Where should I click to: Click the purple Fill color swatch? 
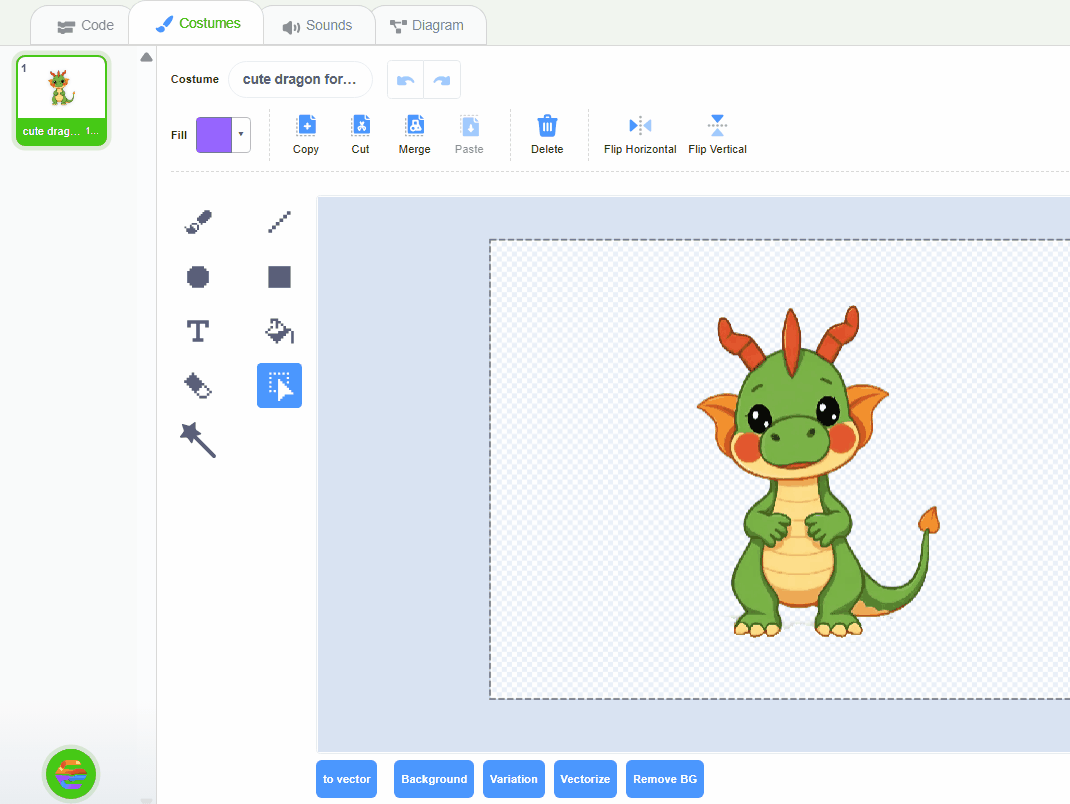pos(214,134)
